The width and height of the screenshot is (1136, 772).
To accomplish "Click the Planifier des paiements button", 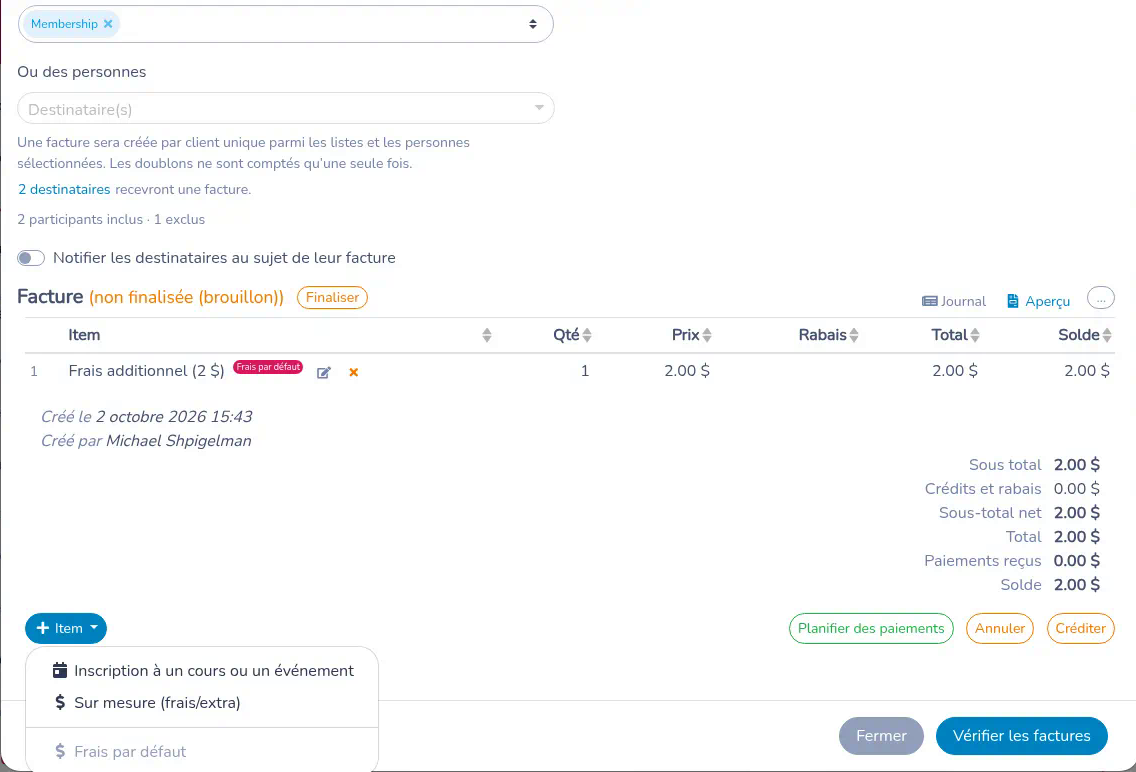I will 871,629.
